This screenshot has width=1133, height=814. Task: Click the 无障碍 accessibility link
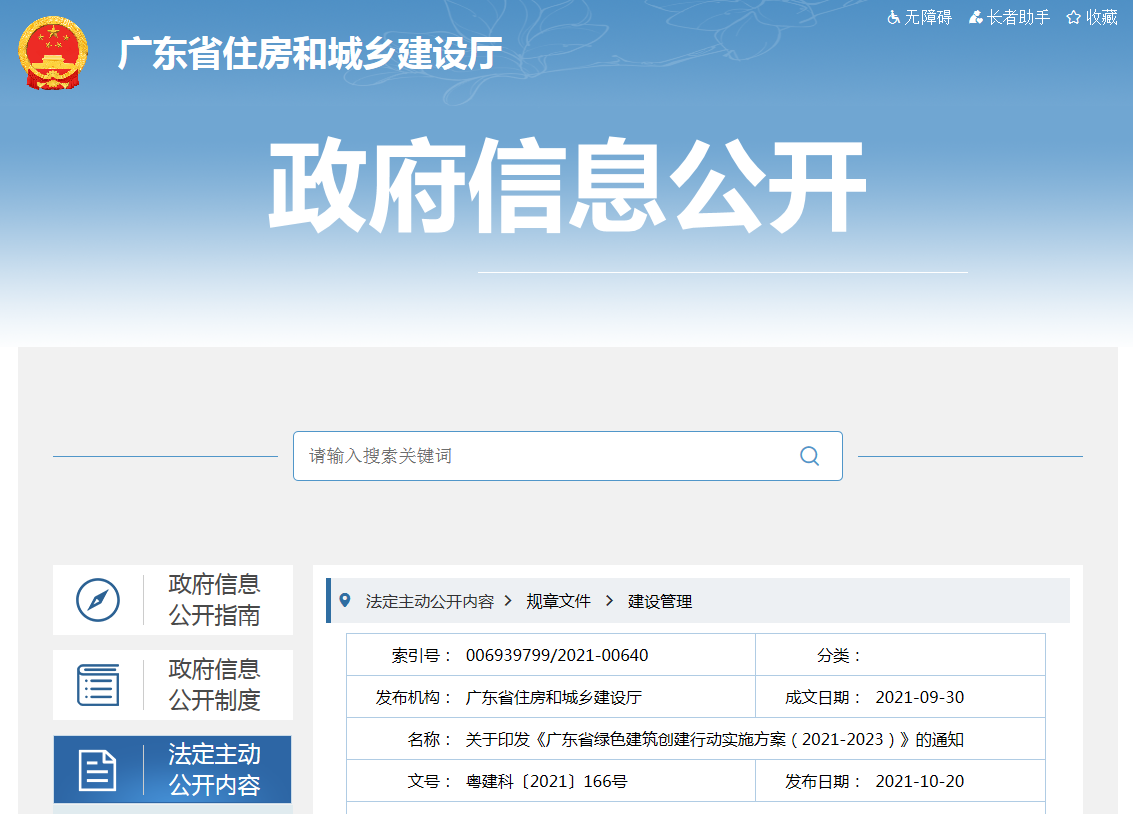pos(928,18)
